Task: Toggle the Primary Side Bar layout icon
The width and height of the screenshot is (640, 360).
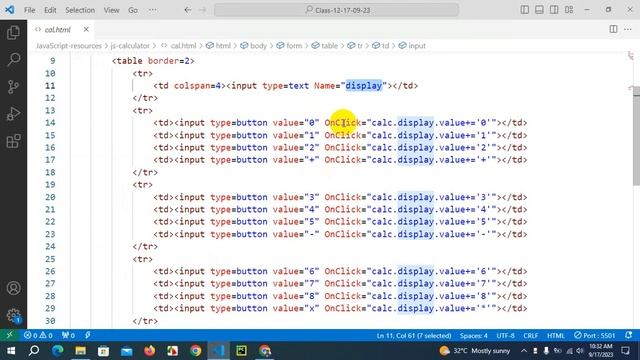Action: click(525, 10)
